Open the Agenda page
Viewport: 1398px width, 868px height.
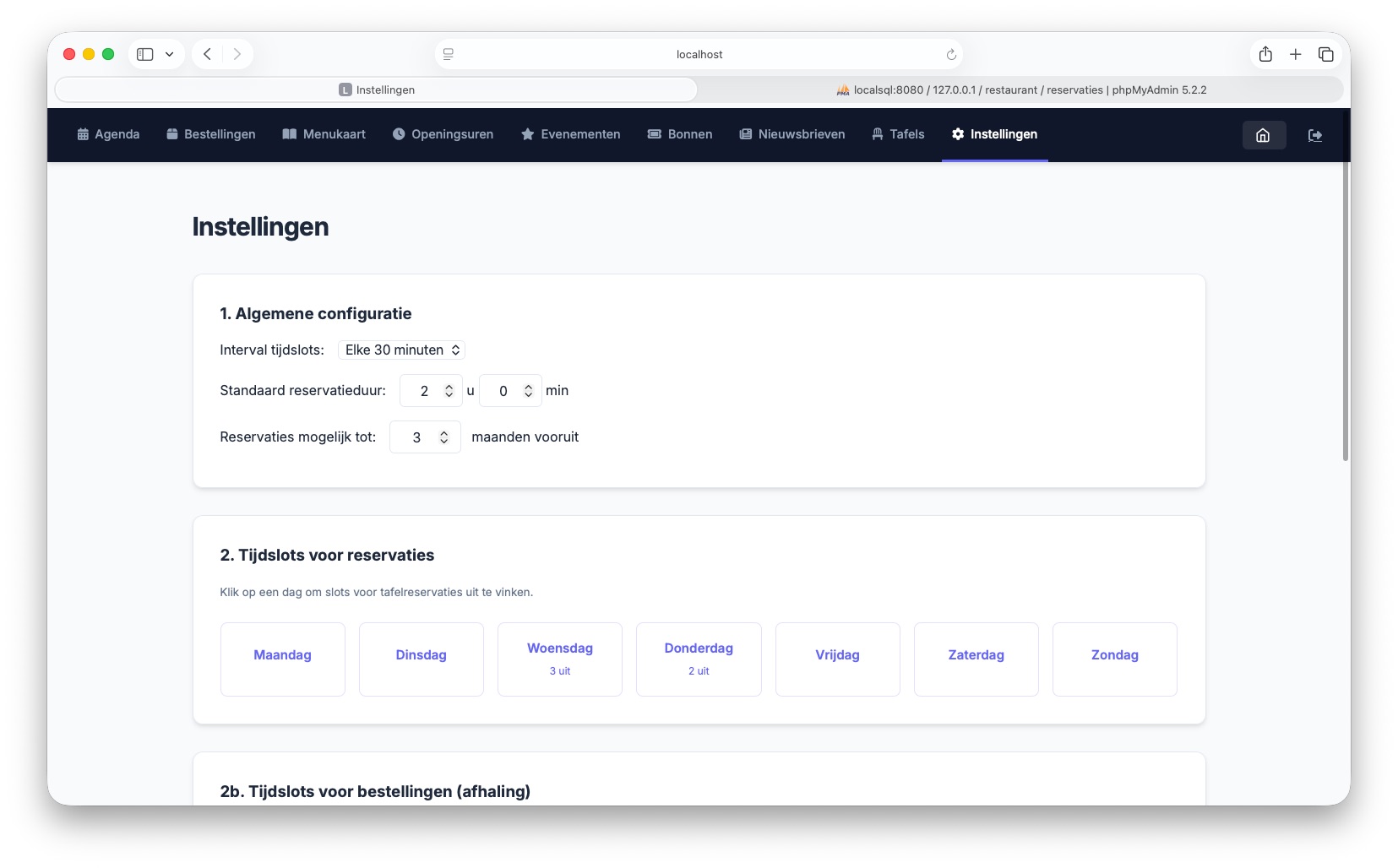(x=108, y=134)
